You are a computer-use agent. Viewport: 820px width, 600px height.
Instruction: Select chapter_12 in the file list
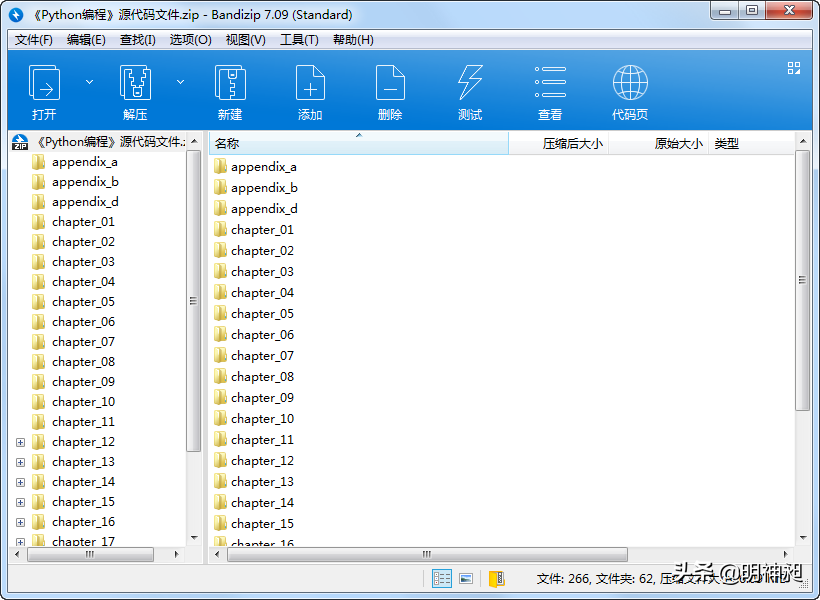263,460
